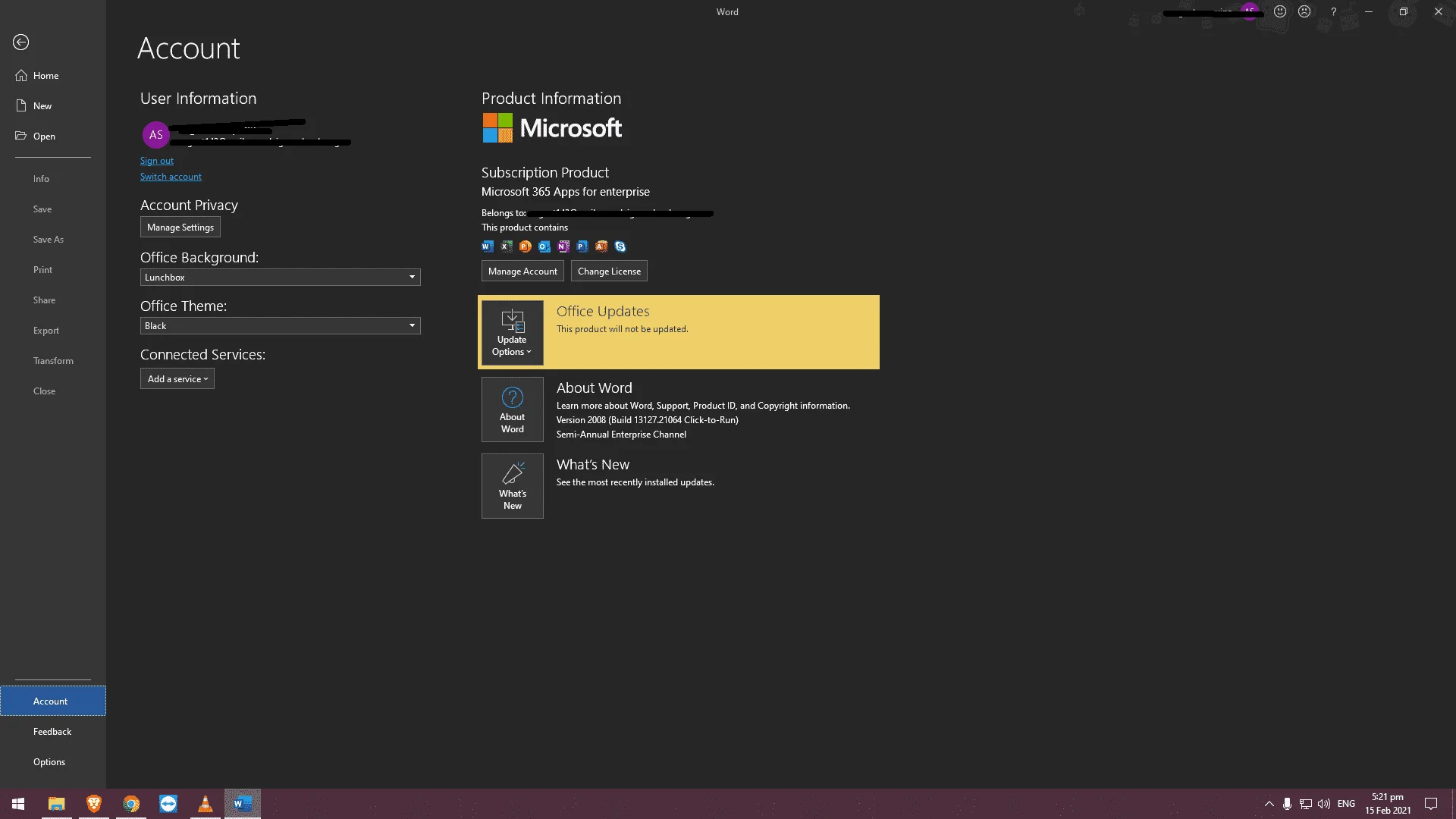Click the volume icon in the system tray
Viewport: 1456px width, 819px height.
coord(1324,804)
